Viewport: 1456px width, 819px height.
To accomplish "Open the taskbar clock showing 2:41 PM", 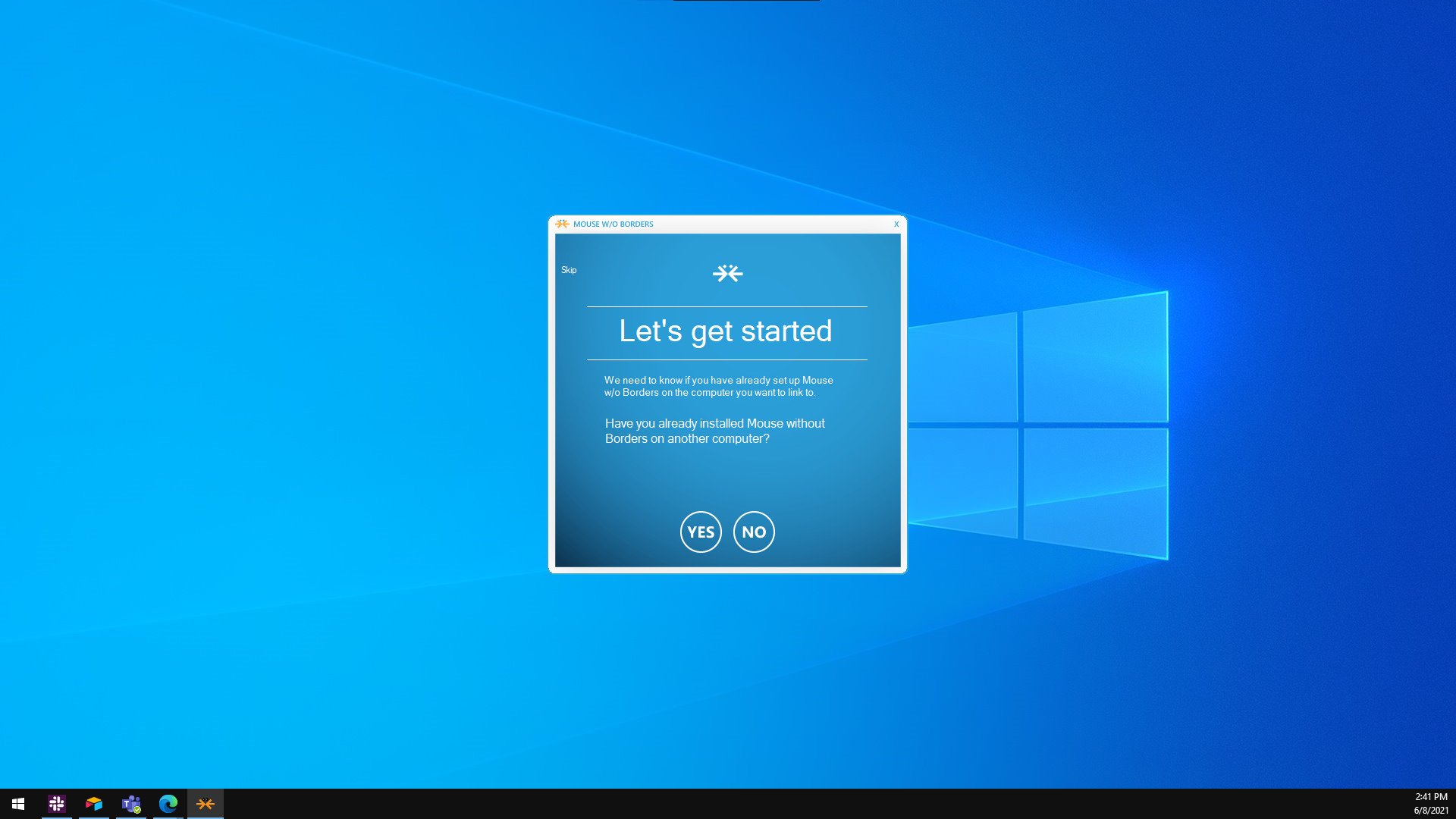I will click(1431, 804).
